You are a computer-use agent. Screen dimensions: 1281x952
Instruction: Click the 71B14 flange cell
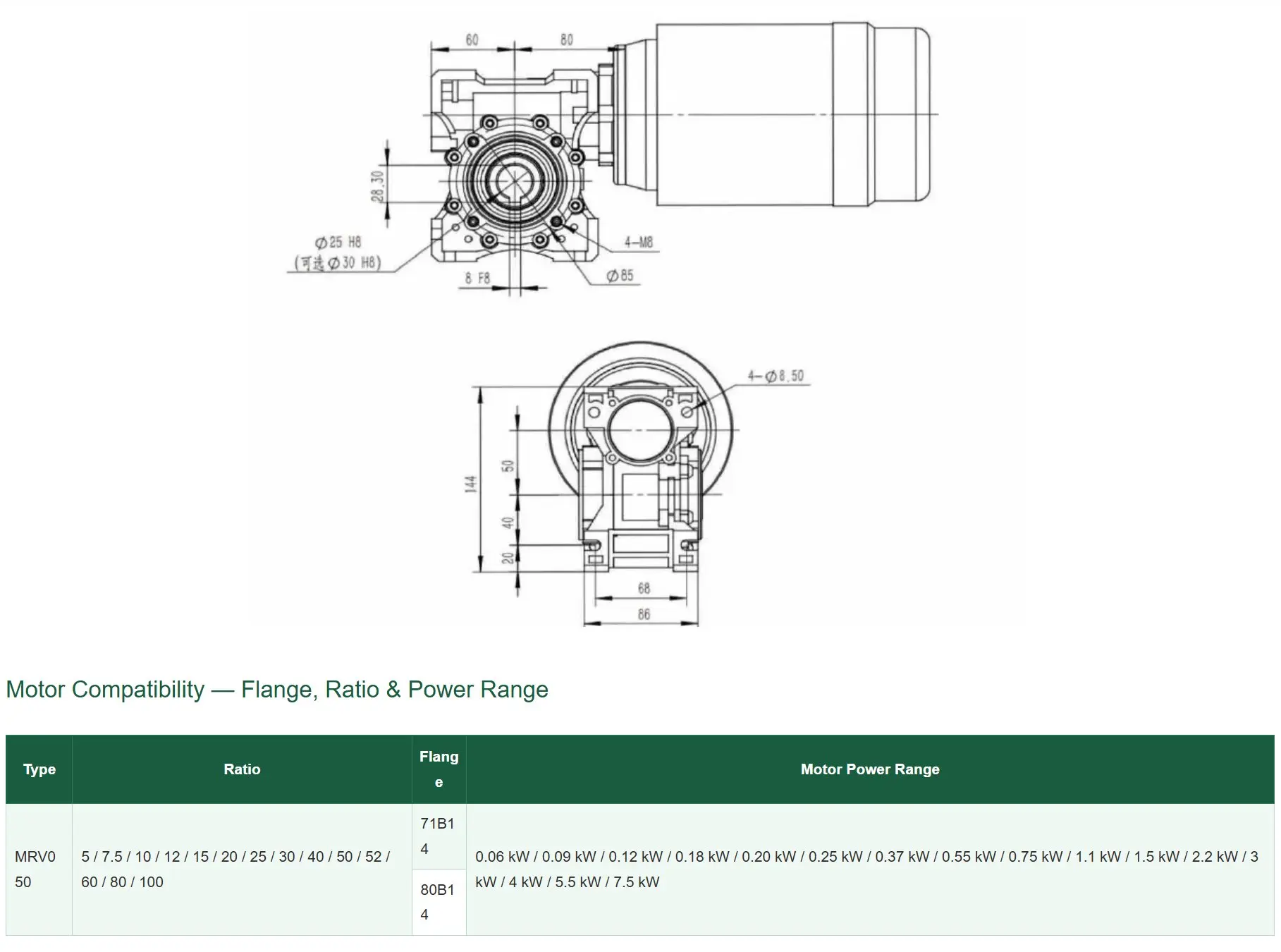(x=439, y=836)
